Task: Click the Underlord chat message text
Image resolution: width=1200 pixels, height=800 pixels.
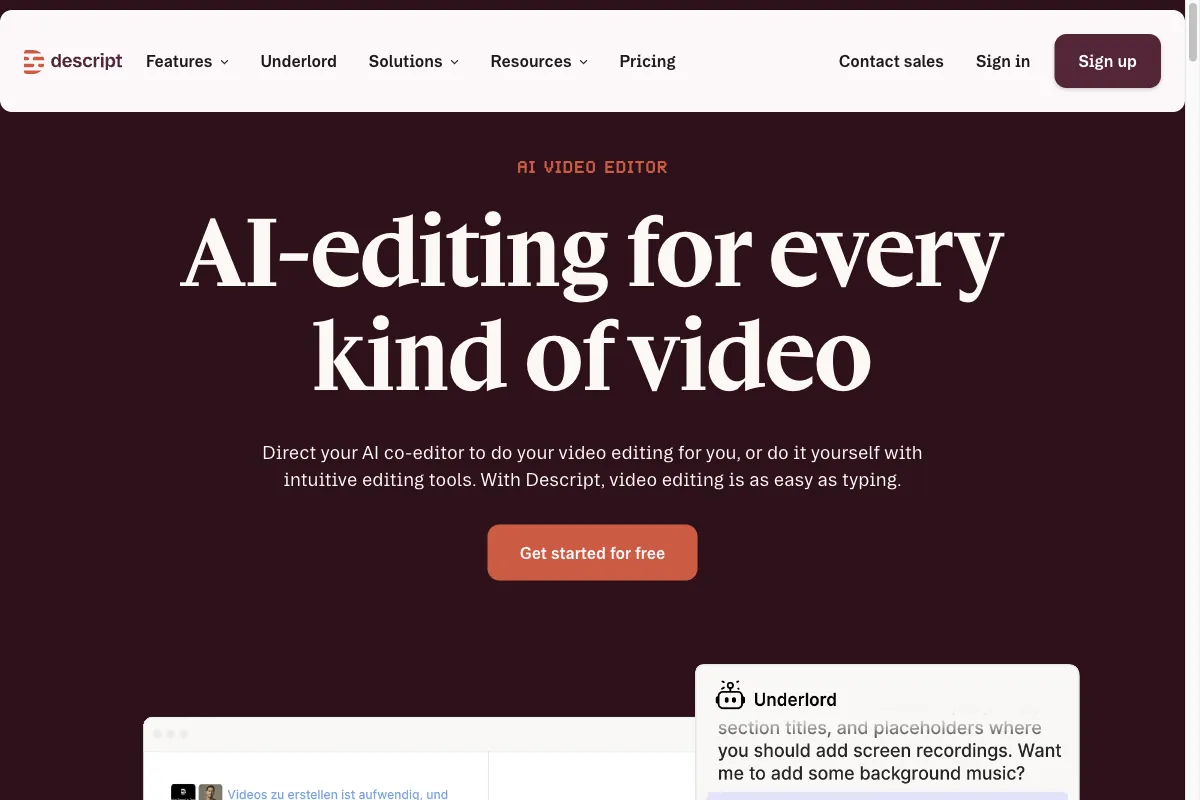Action: (890, 750)
